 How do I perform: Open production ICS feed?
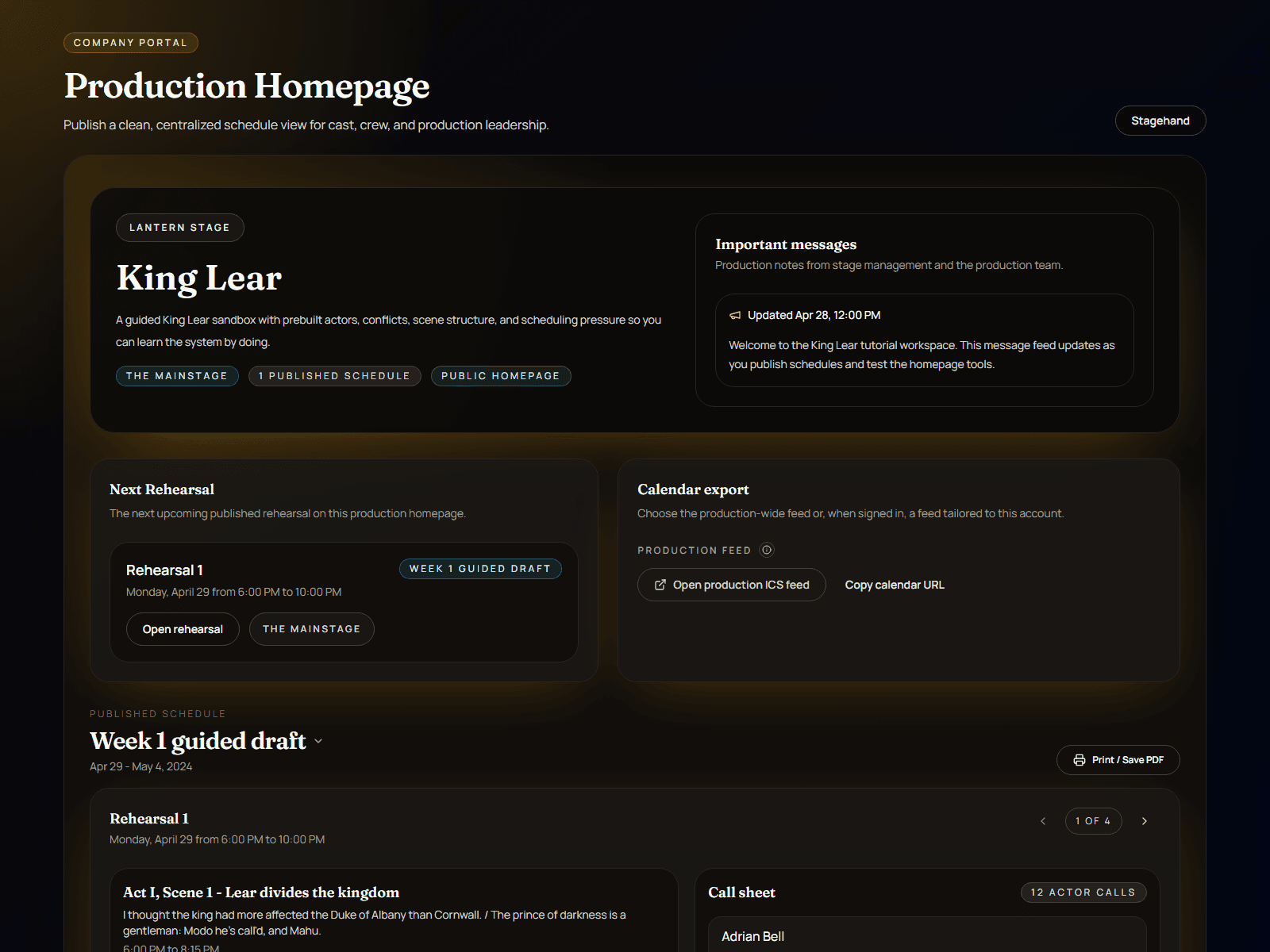click(x=732, y=585)
